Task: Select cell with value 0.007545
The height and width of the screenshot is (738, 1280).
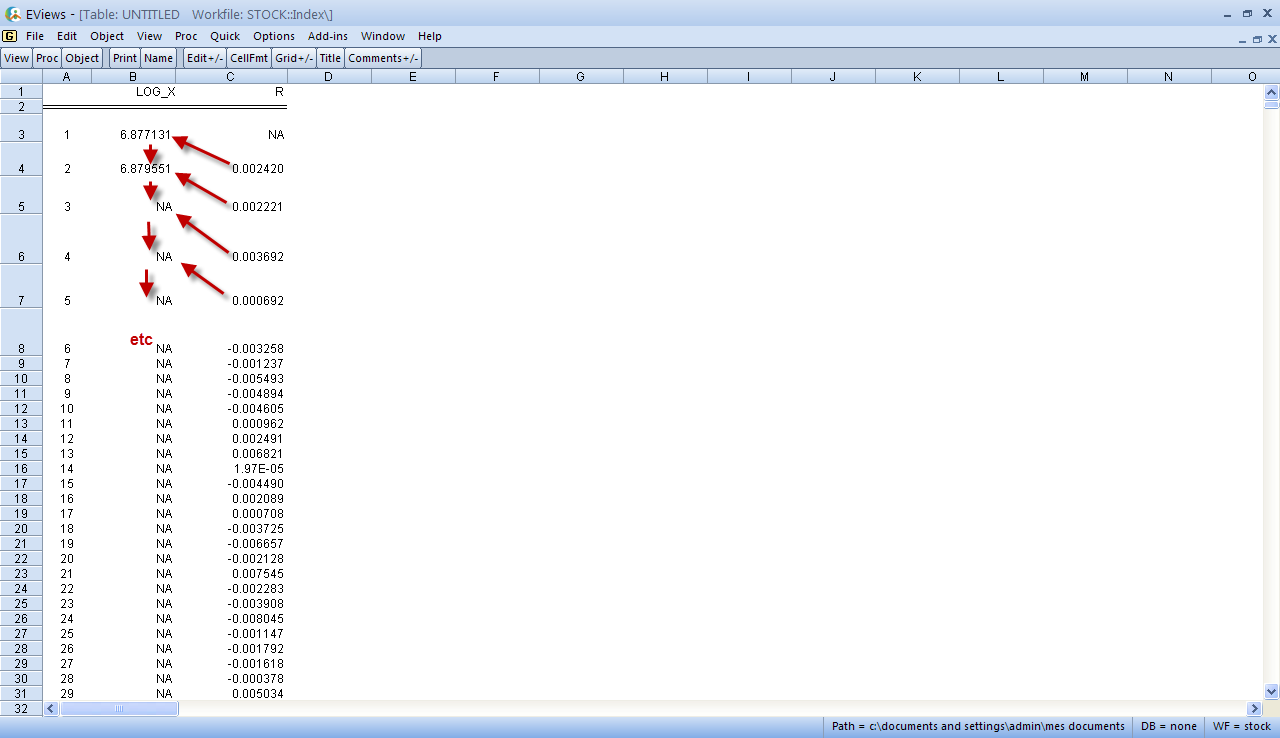Action: pyautogui.click(x=258, y=573)
